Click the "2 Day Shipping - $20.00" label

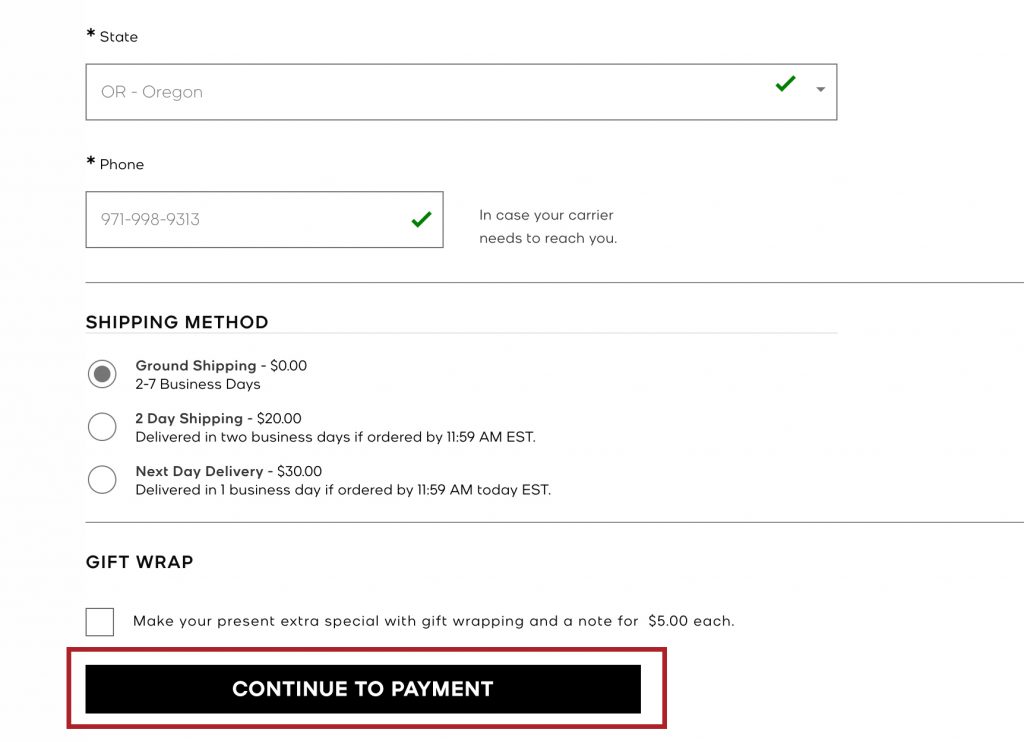point(218,419)
